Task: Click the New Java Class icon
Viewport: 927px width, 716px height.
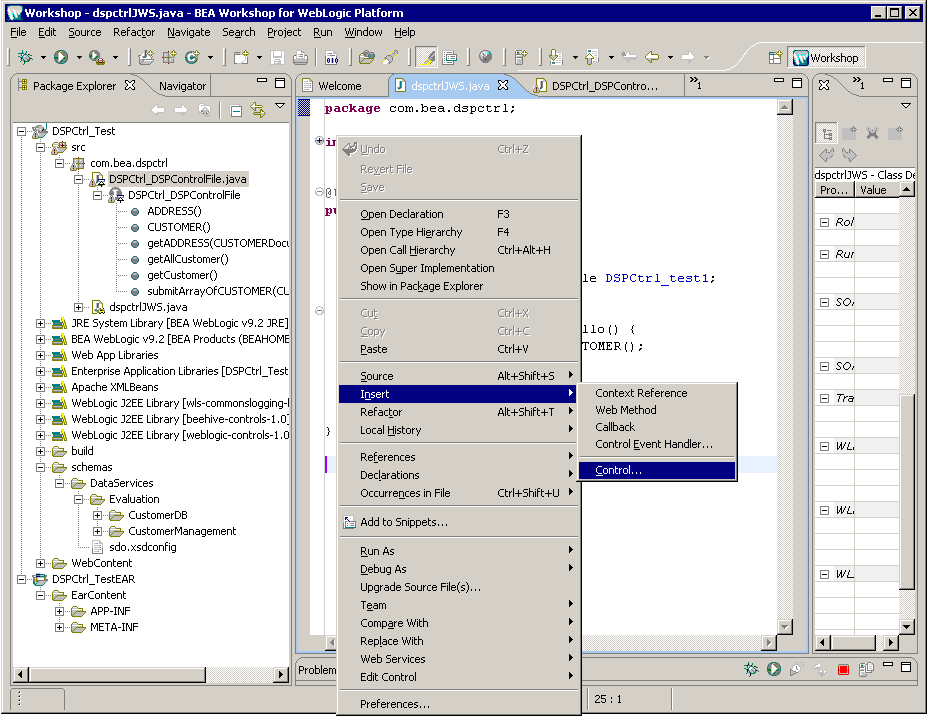Action: (x=192, y=57)
